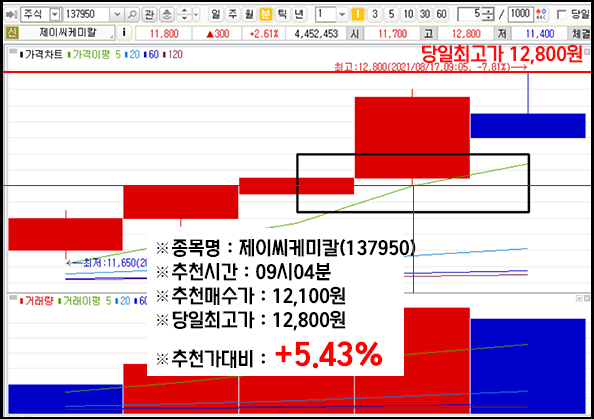Open the 주식 type dropdown
Viewport: 594px width, 419px height.
tap(55, 14)
